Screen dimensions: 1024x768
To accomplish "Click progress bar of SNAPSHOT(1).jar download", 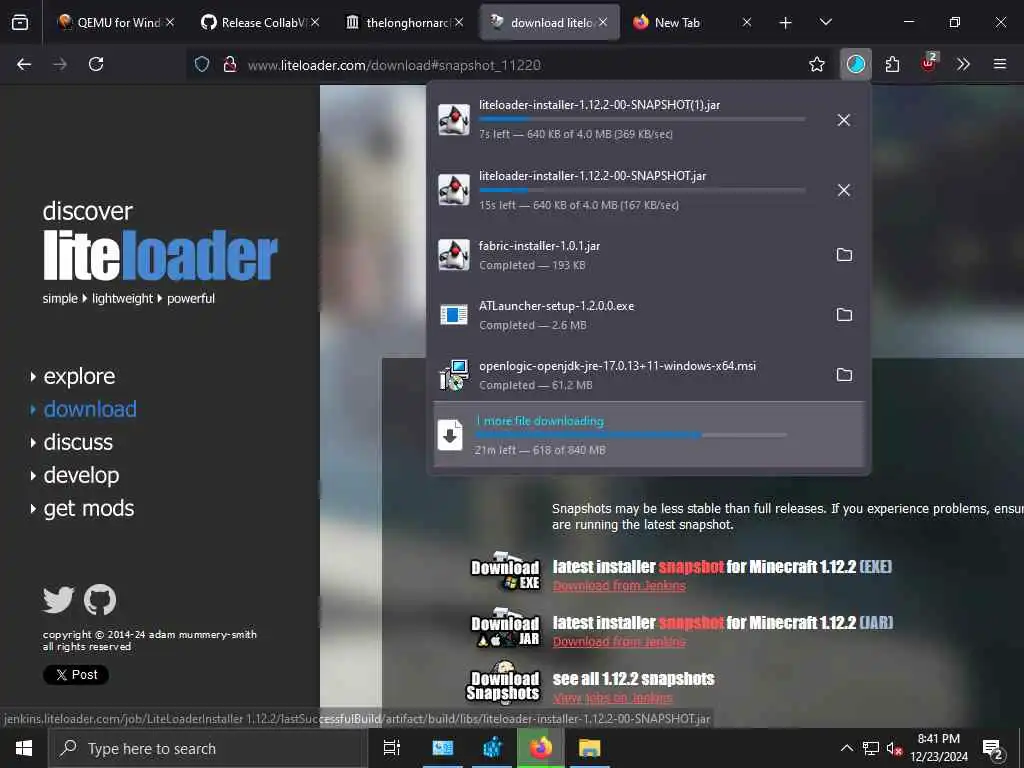I will coord(642,119).
